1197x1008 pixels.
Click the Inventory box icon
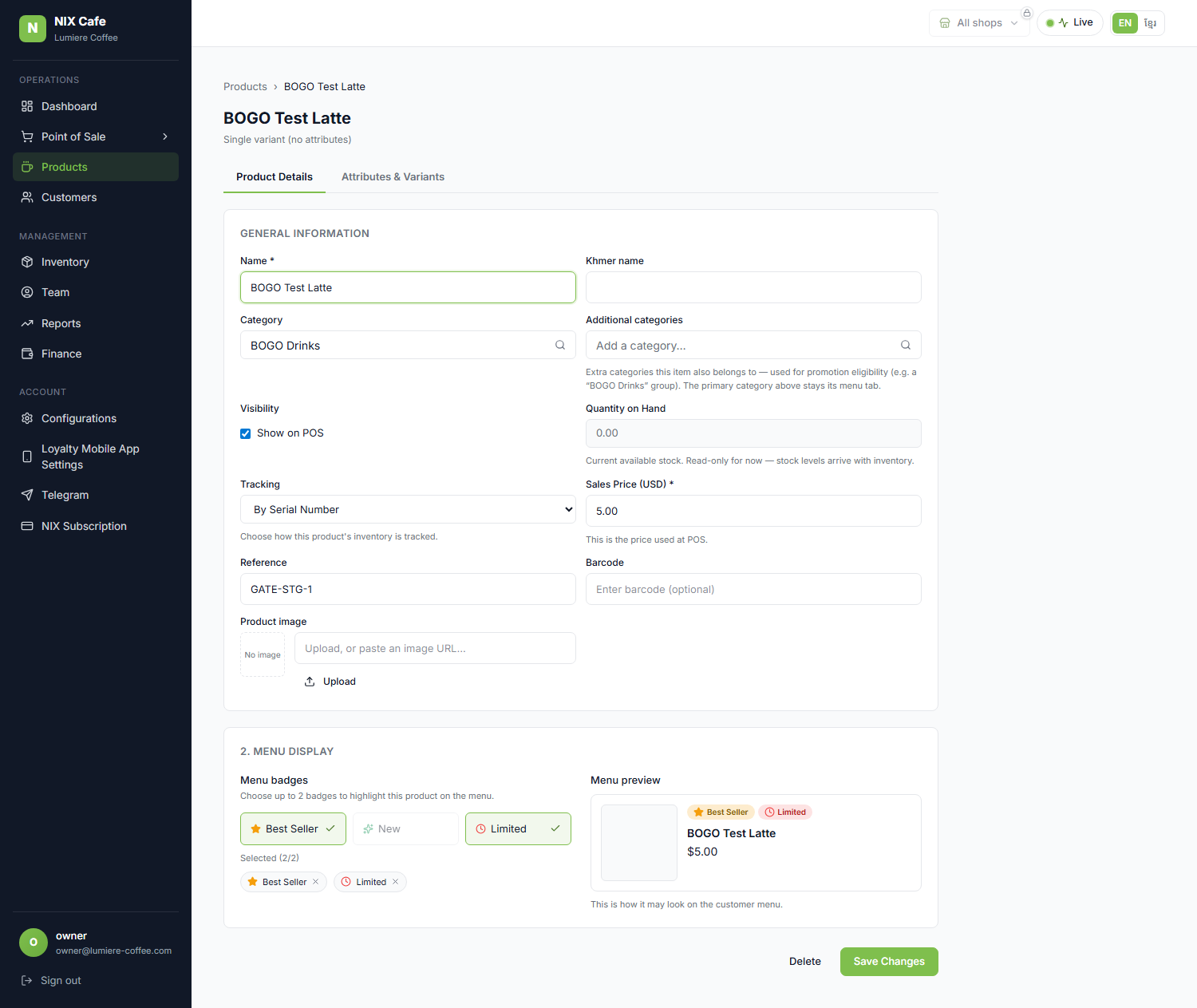coord(27,262)
